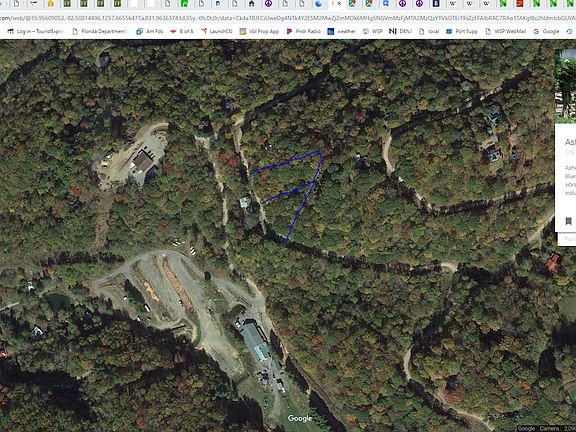Open the Log in – TouristExpr bookmark
This screenshot has width=576, height=432.
point(36,32)
